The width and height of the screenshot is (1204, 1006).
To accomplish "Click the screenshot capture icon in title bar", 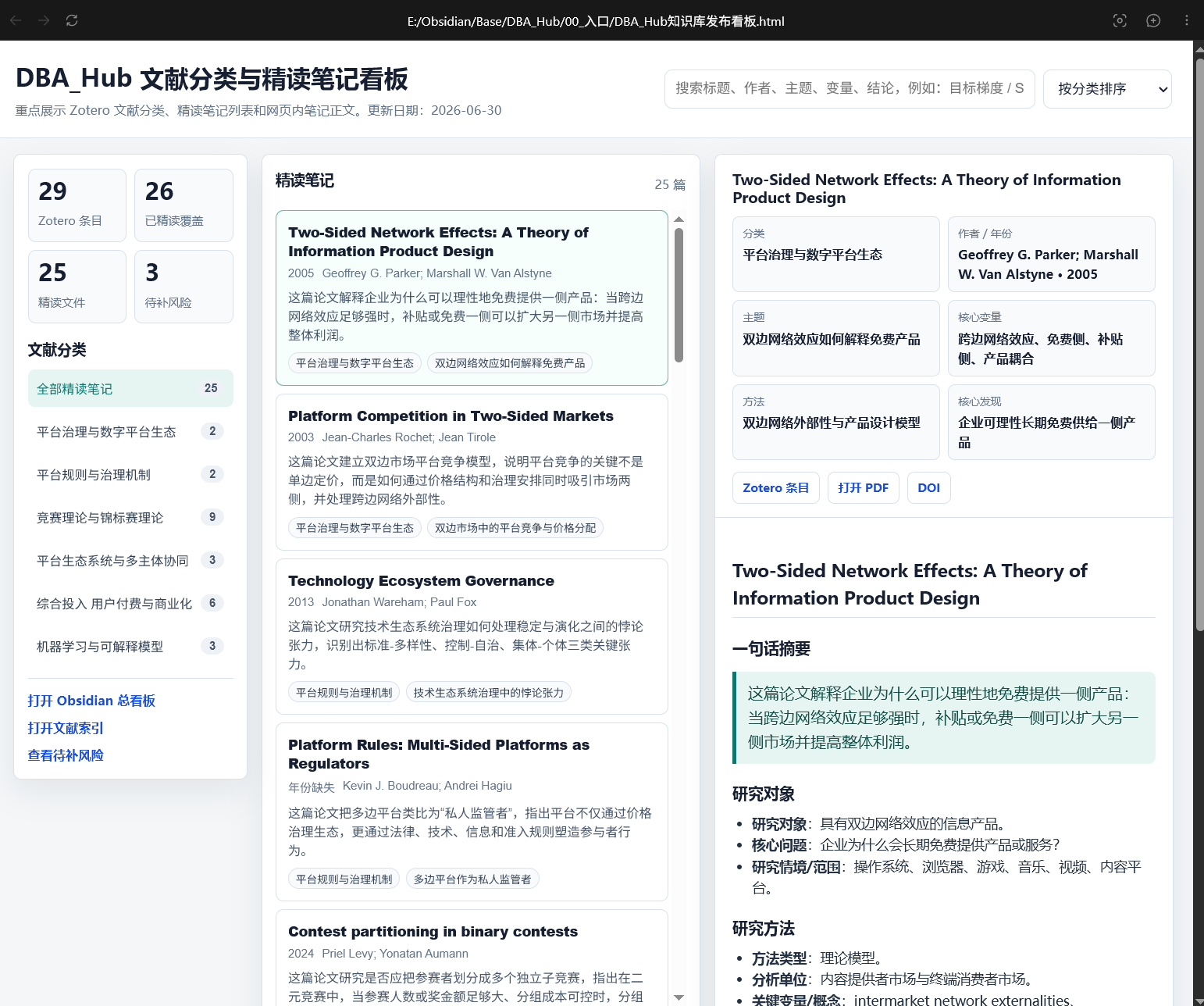I will pyautogui.click(x=1120, y=20).
